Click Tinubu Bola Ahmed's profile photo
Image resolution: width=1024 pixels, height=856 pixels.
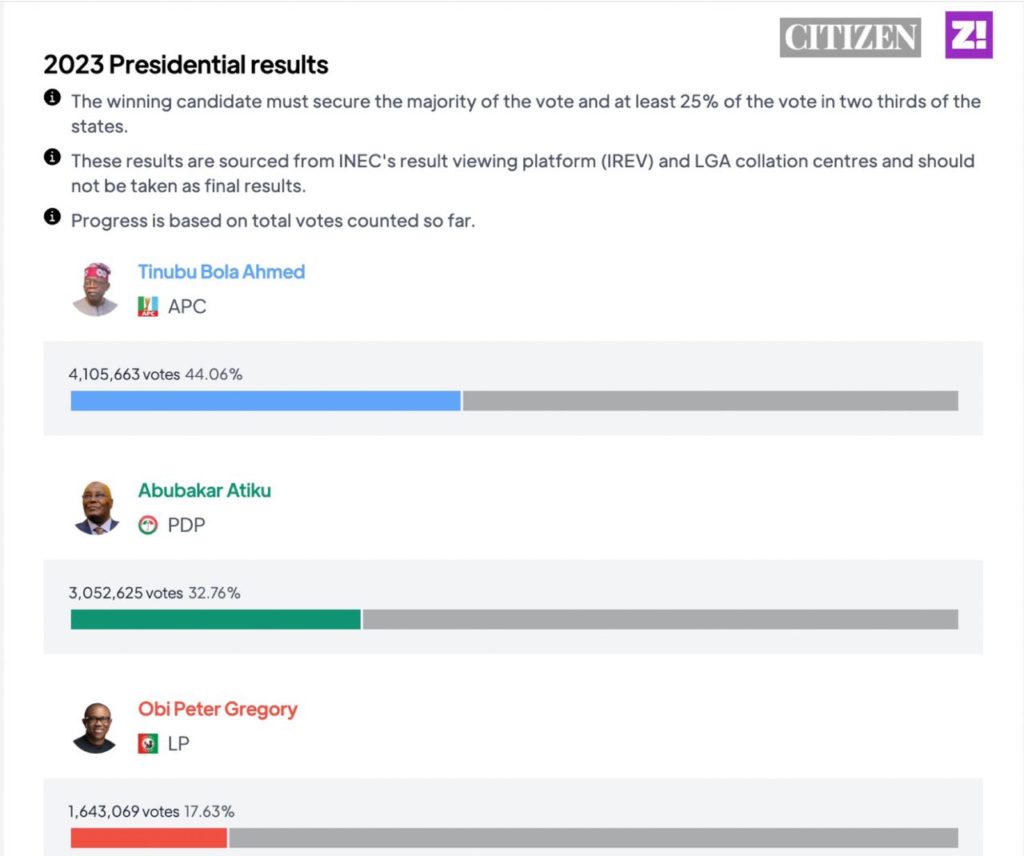(95, 289)
